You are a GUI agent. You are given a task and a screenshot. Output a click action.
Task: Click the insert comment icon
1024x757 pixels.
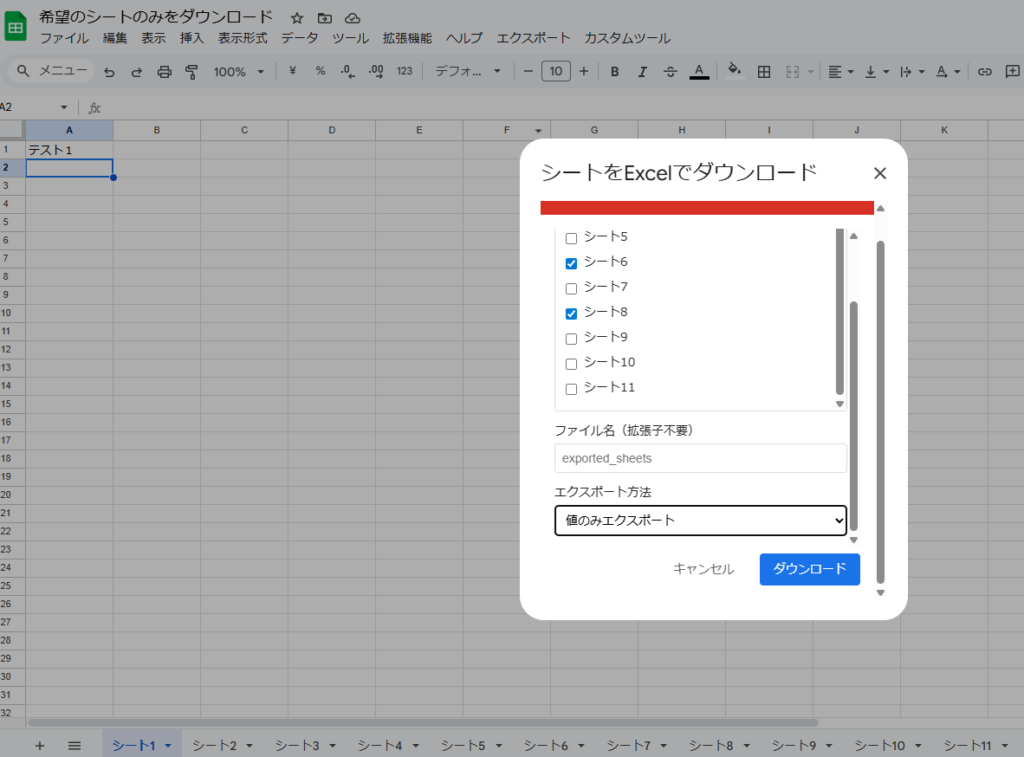pos(1012,71)
